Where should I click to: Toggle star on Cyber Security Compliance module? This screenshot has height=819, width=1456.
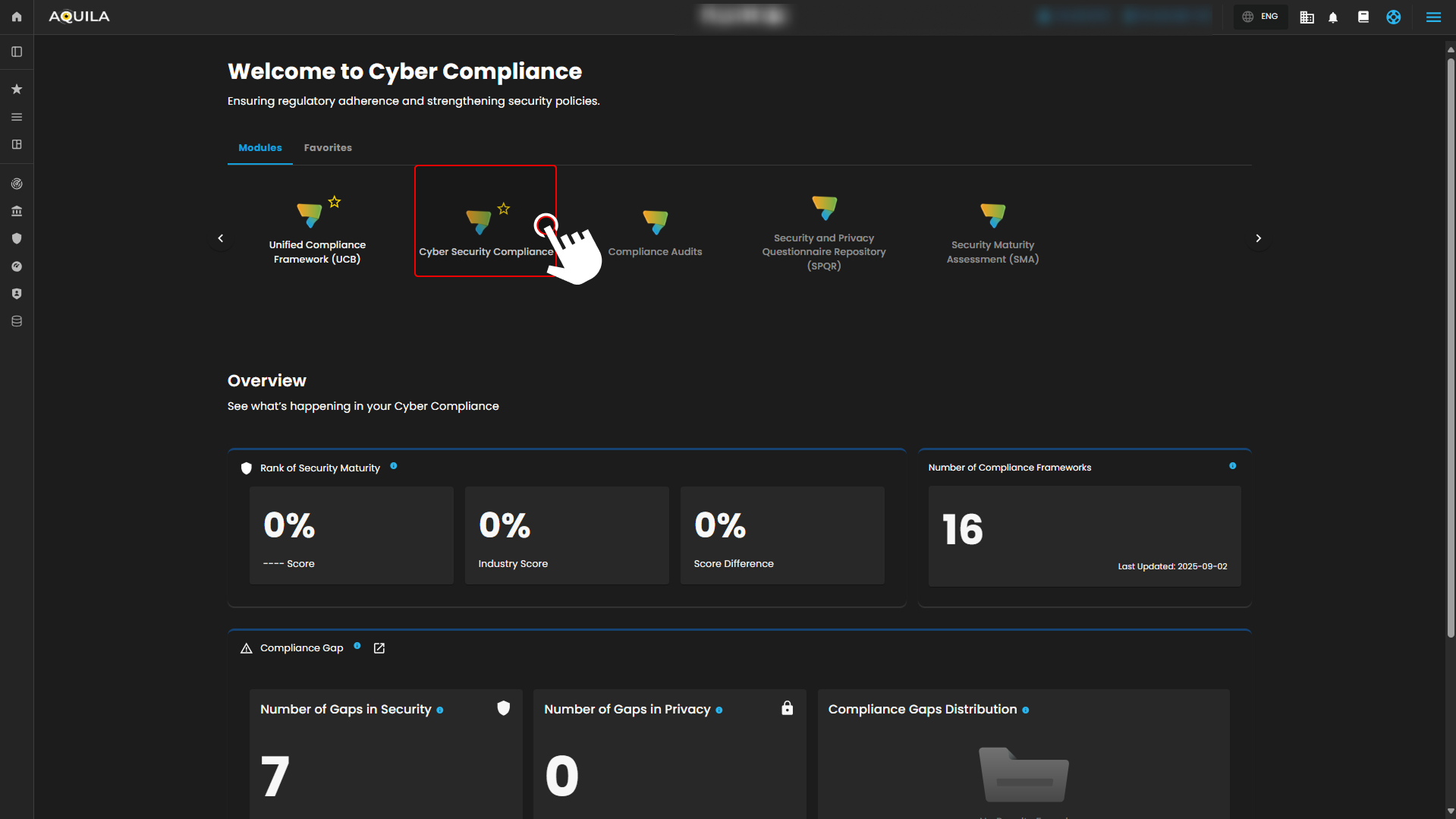click(504, 209)
